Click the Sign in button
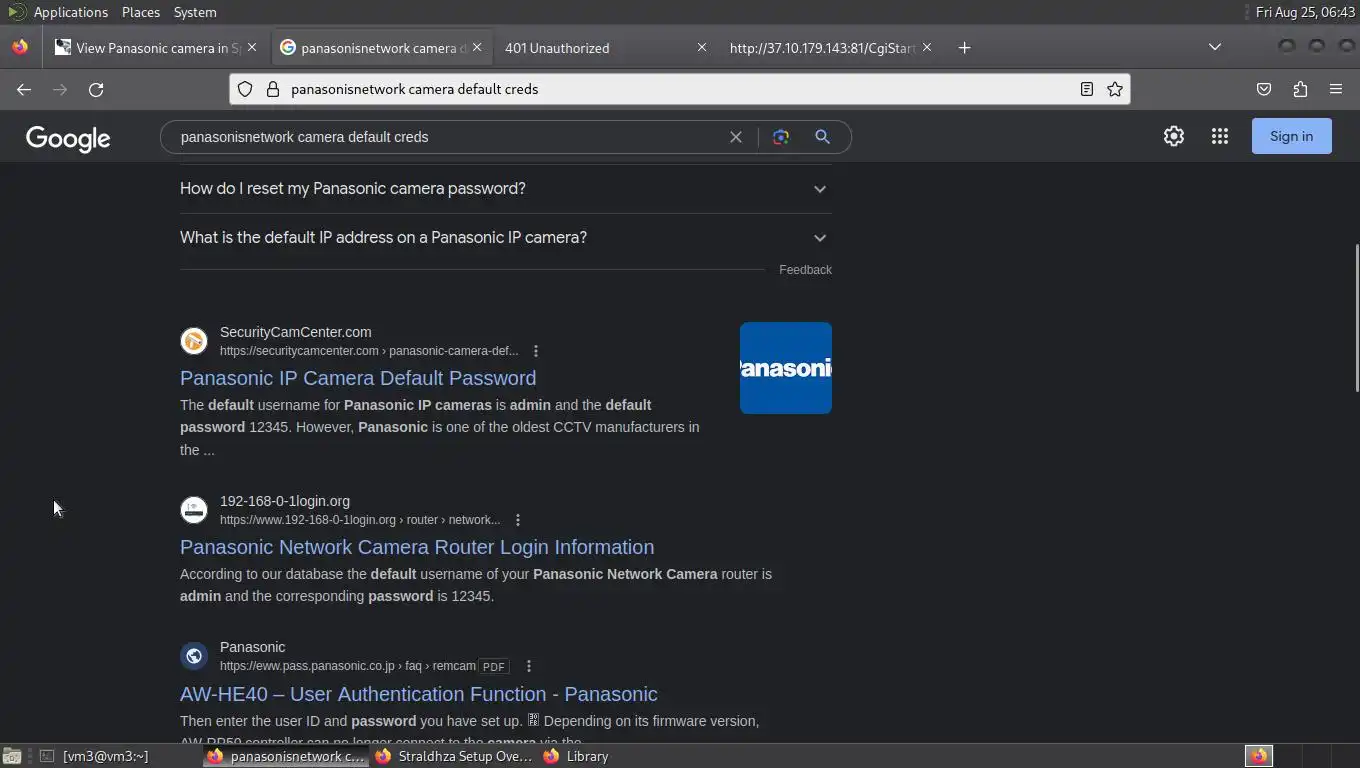Viewport: 1360px width, 768px height. 1291,136
